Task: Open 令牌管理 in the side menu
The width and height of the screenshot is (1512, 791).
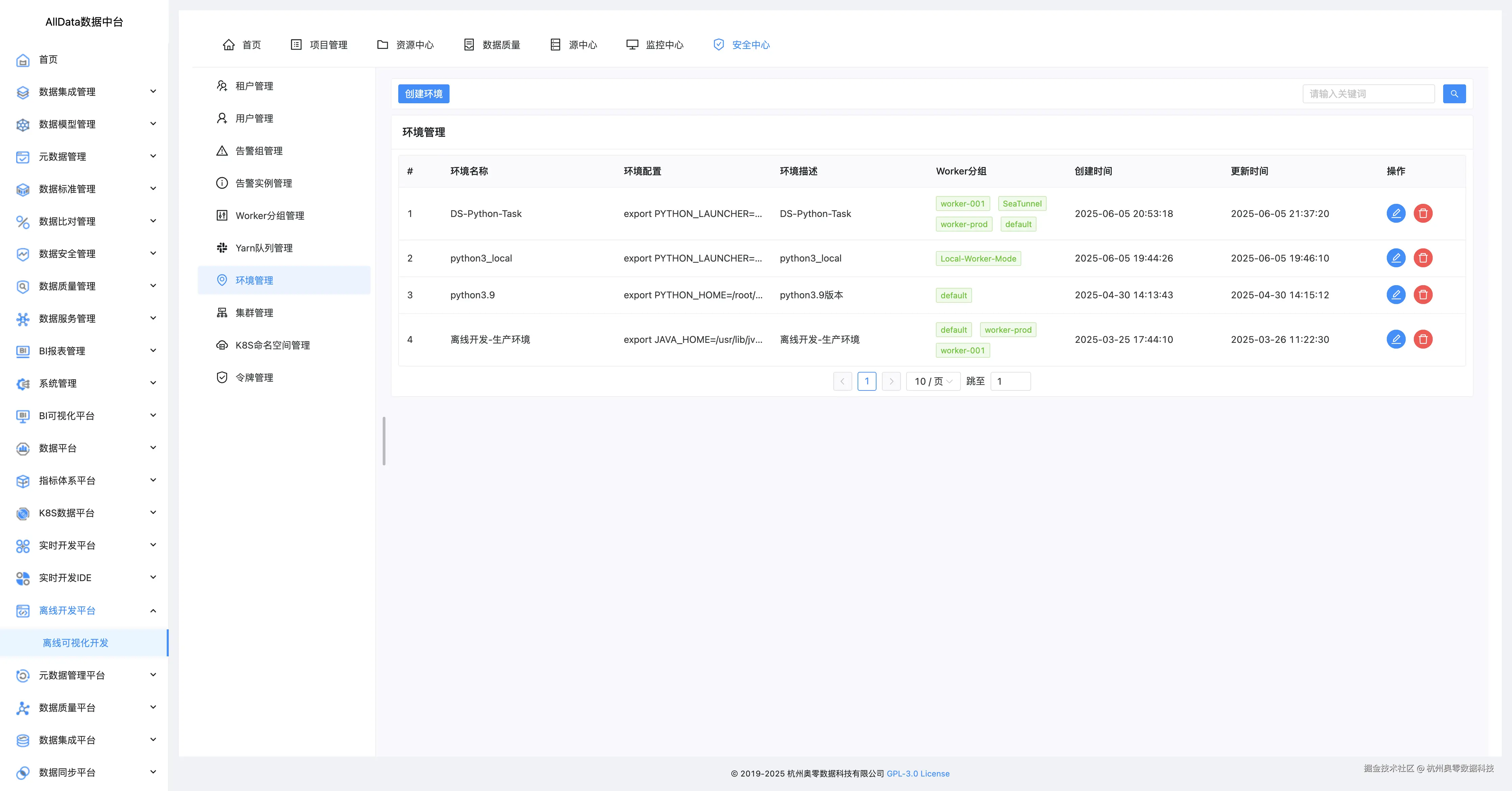Action: tap(254, 377)
